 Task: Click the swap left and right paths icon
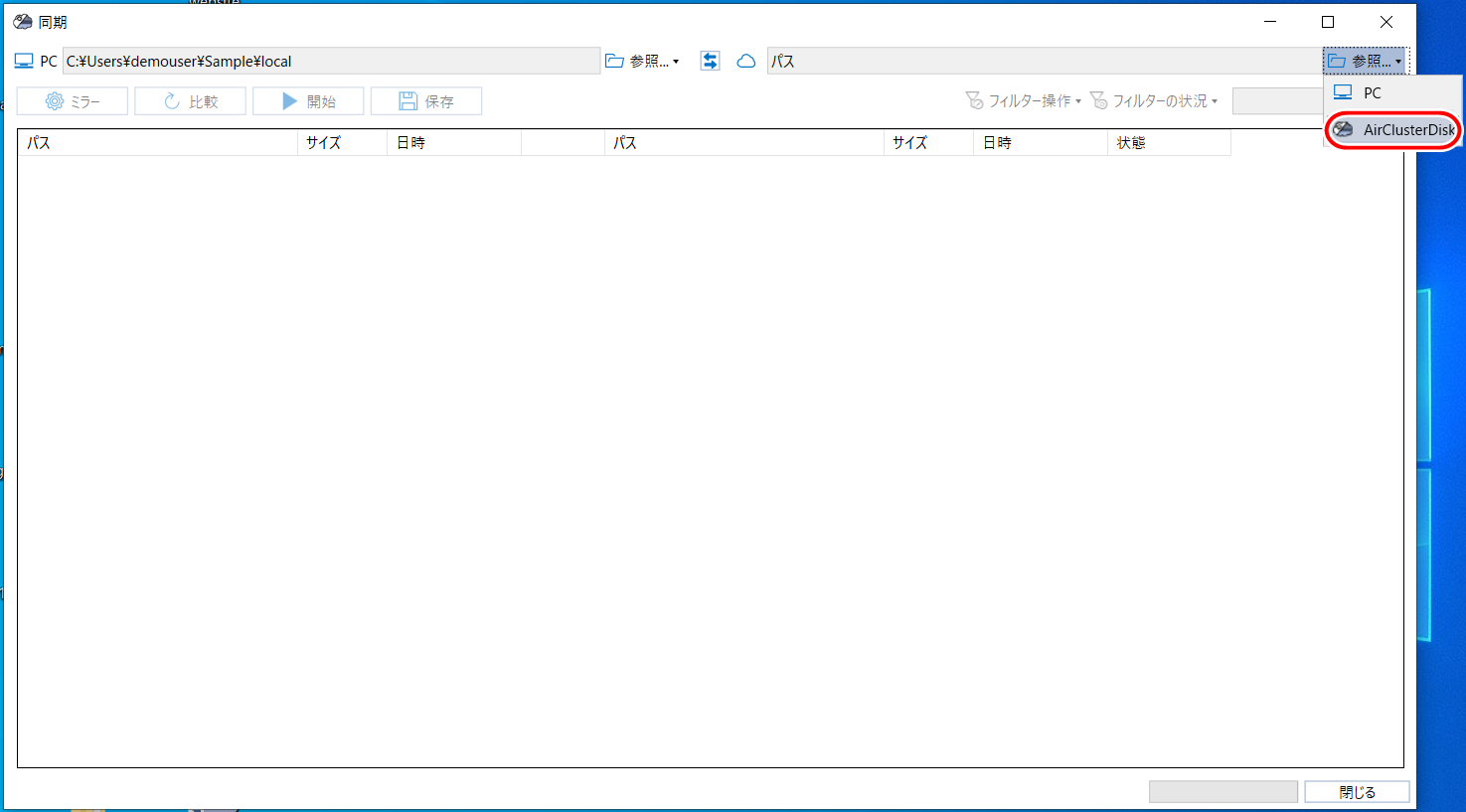click(x=710, y=61)
